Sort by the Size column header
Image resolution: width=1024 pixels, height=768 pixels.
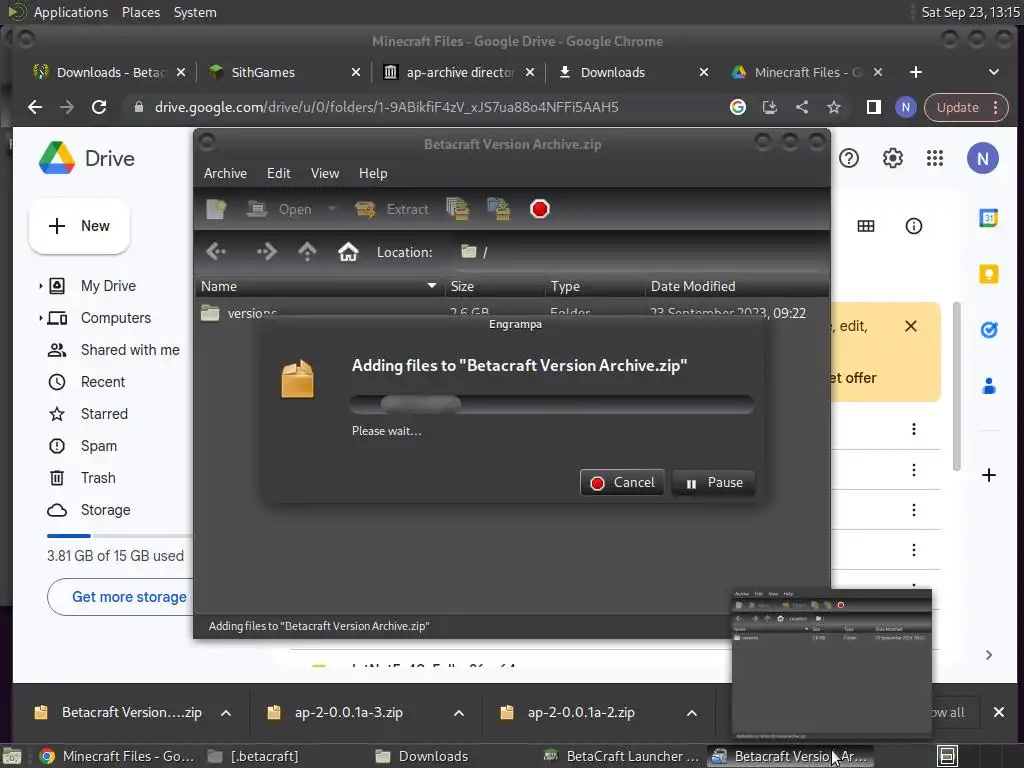pos(494,286)
